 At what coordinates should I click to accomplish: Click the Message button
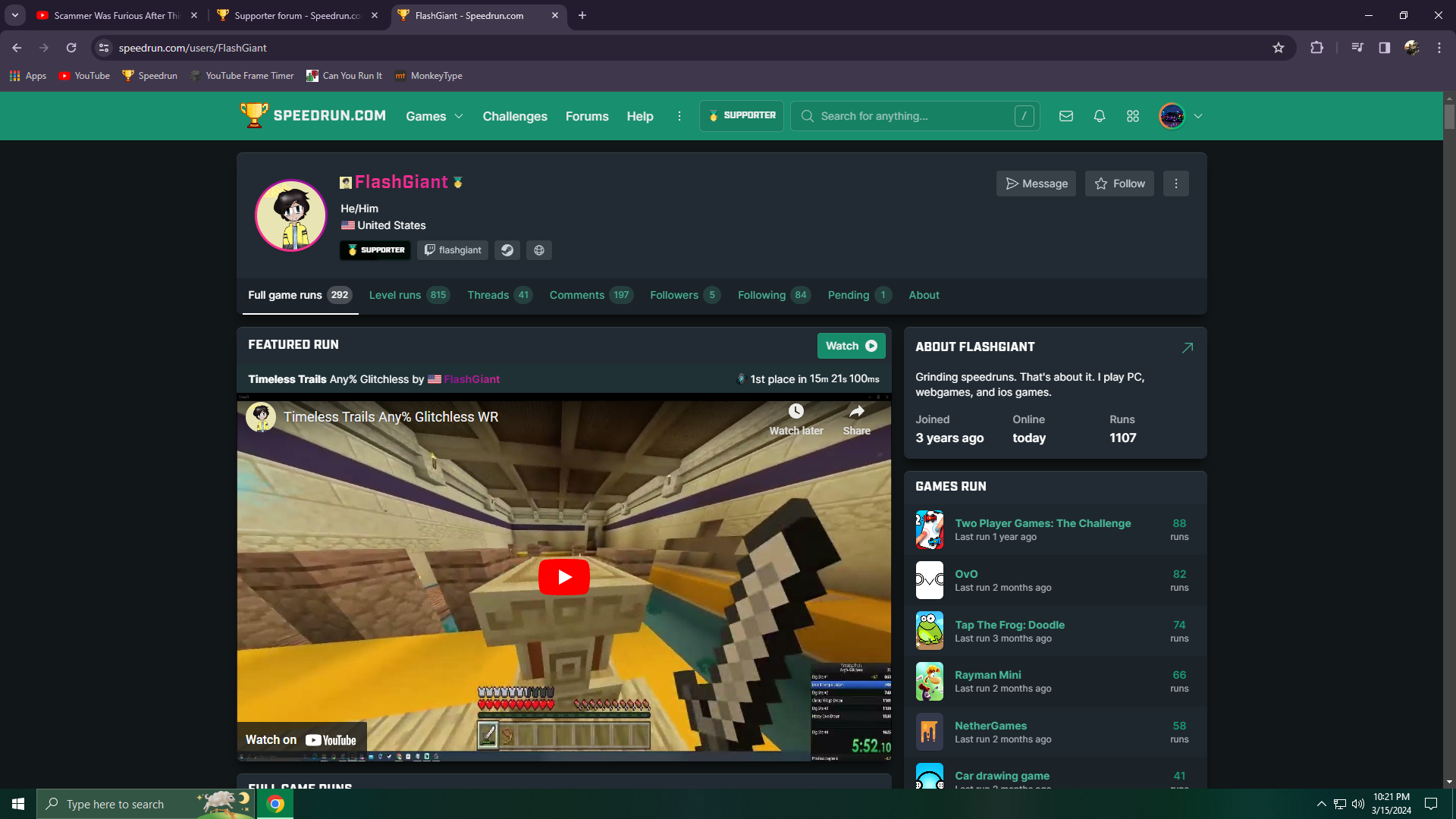[1036, 184]
